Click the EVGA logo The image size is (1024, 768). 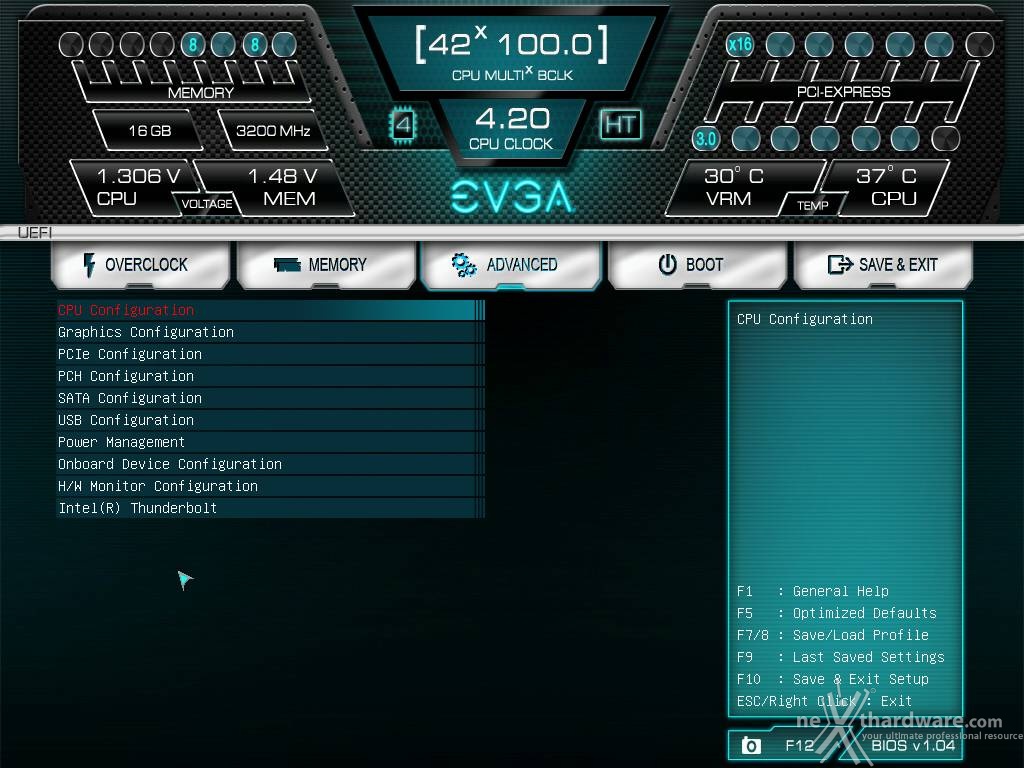pyautogui.click(x=512, y=197)
